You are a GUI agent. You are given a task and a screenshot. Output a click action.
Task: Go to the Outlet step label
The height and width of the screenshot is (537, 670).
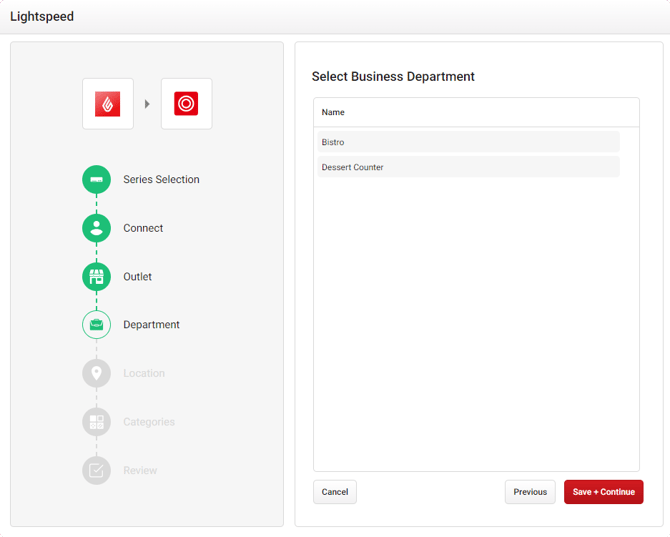tap(137, 276)
